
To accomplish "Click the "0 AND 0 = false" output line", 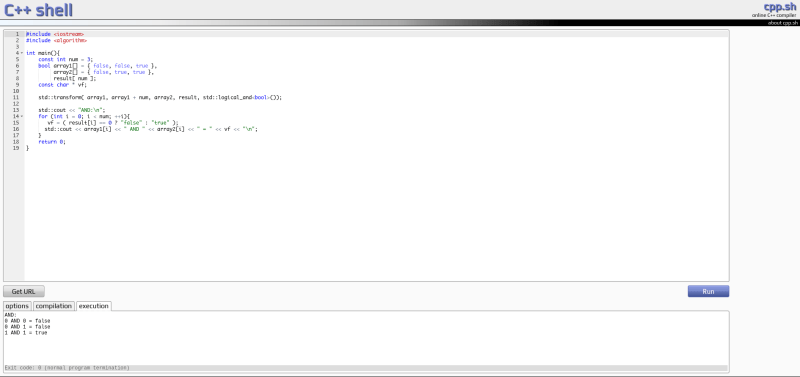I will pos(27,321).
